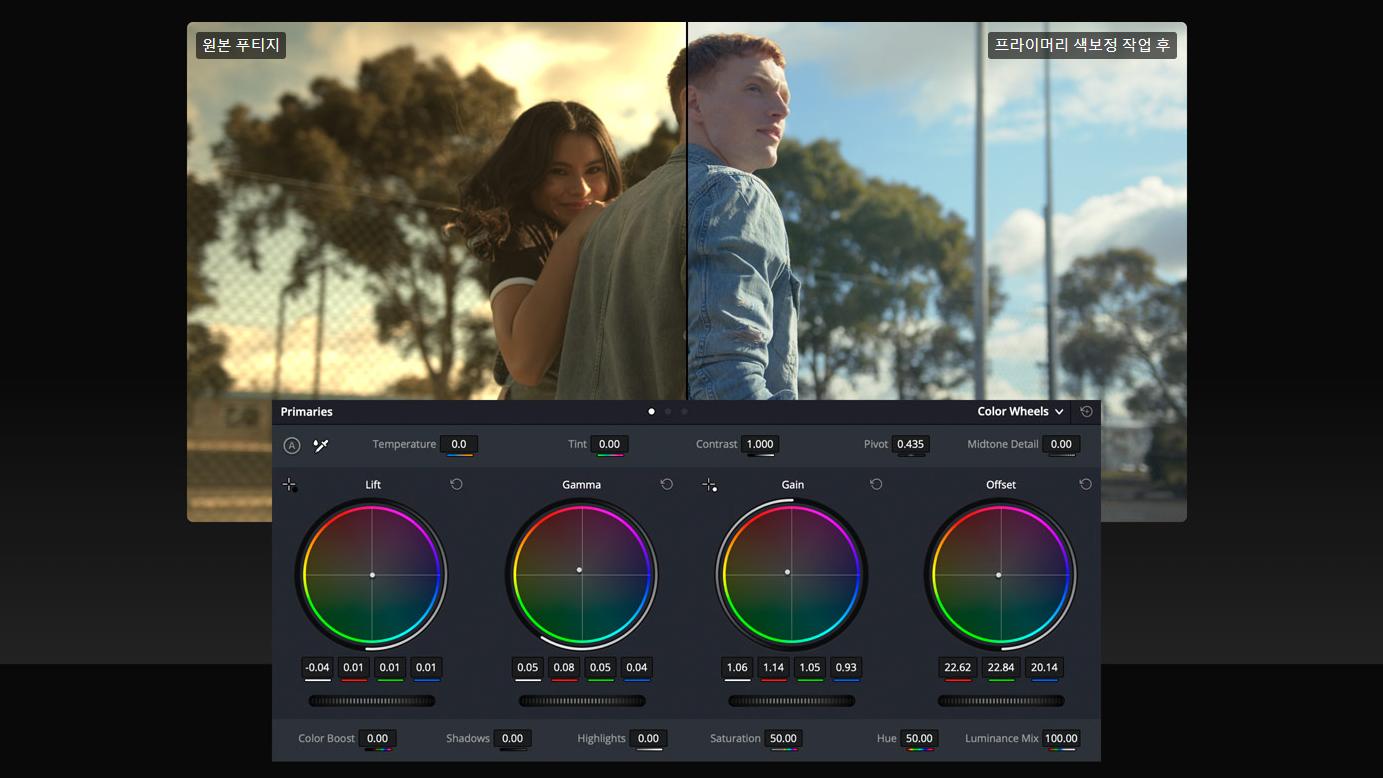Reset the Lift color wheel
This screenshot has height=778, width=1383.
coord(456,484)
